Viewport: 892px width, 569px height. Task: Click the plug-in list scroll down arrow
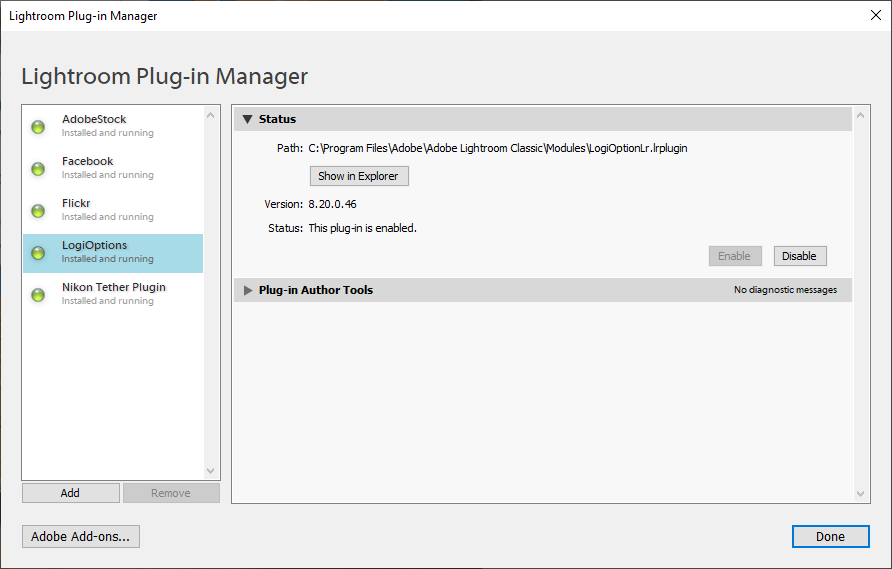pos(210,471)
